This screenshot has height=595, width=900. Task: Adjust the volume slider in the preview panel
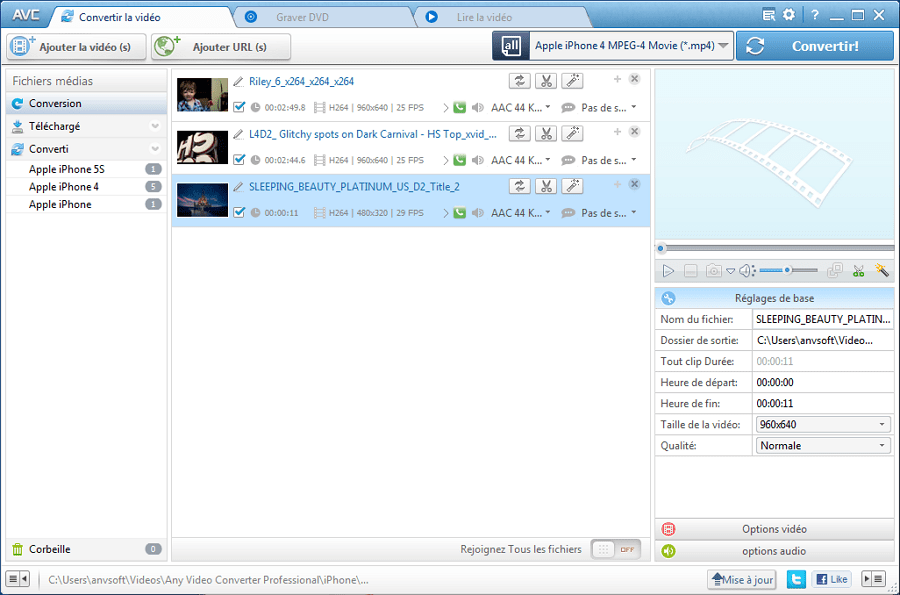(785, 270)
